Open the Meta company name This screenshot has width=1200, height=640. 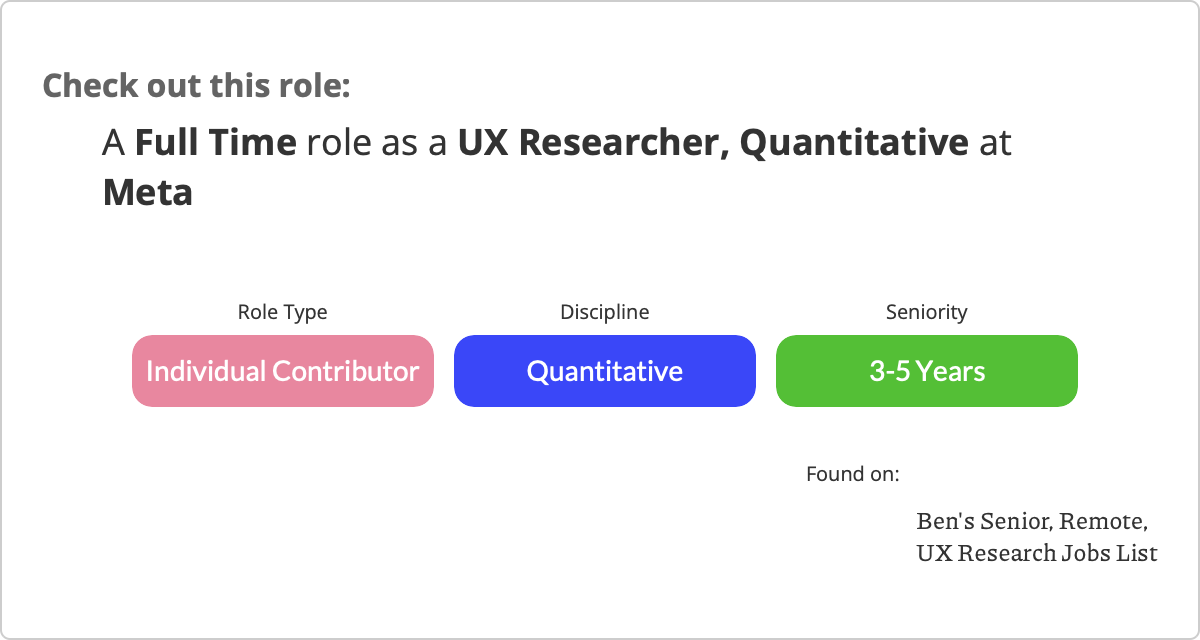click(148, 192)
